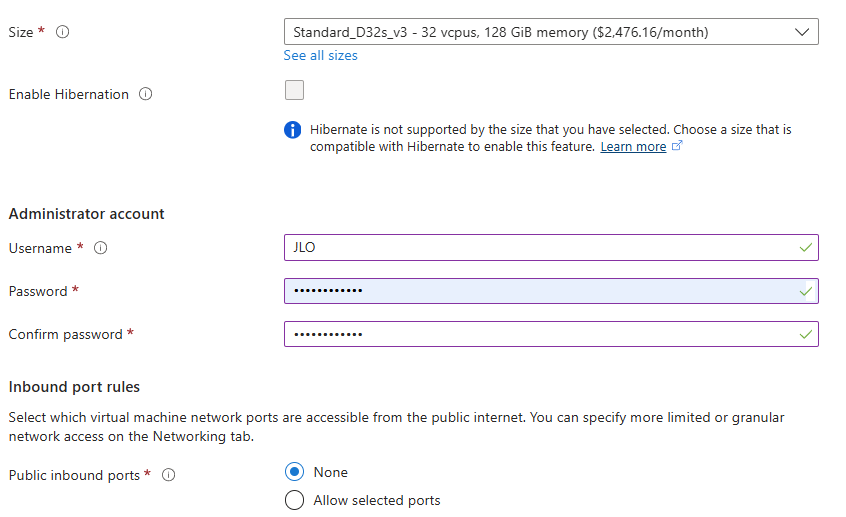Click the info icon beside Username
Image resolution: width=846 pixels, height=517 pixels.
click(x=100, y=248)
